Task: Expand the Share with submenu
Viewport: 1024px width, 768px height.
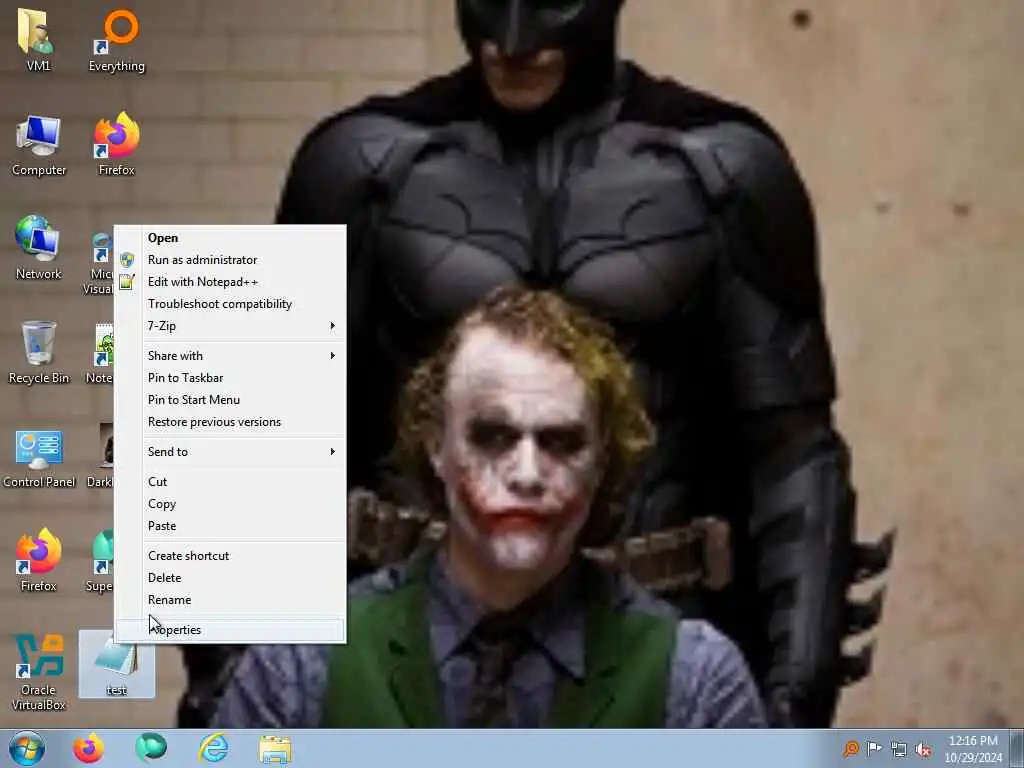Action: tap(231, 356)
